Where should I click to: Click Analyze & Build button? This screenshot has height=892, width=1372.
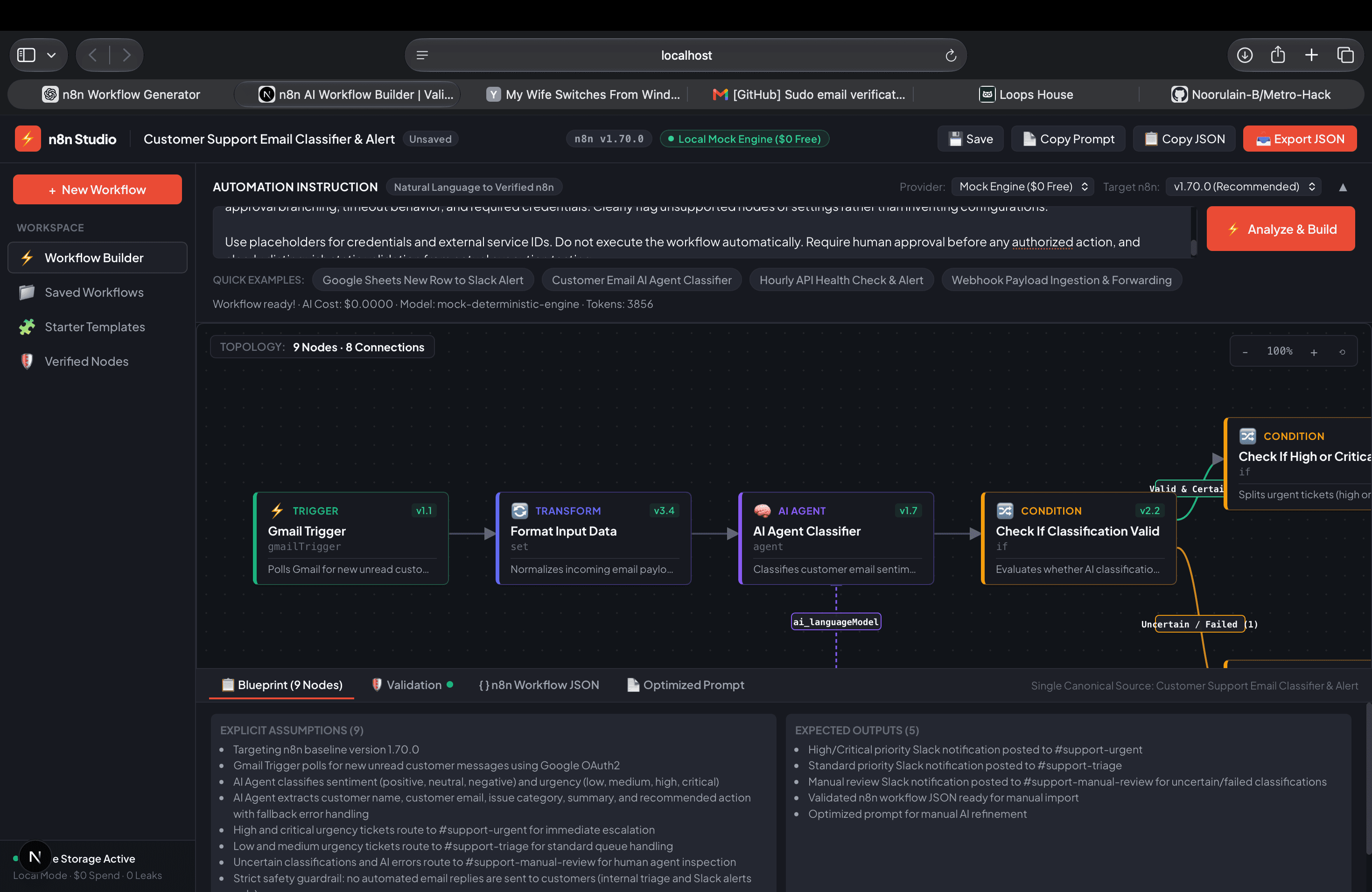coord(1281,229)
